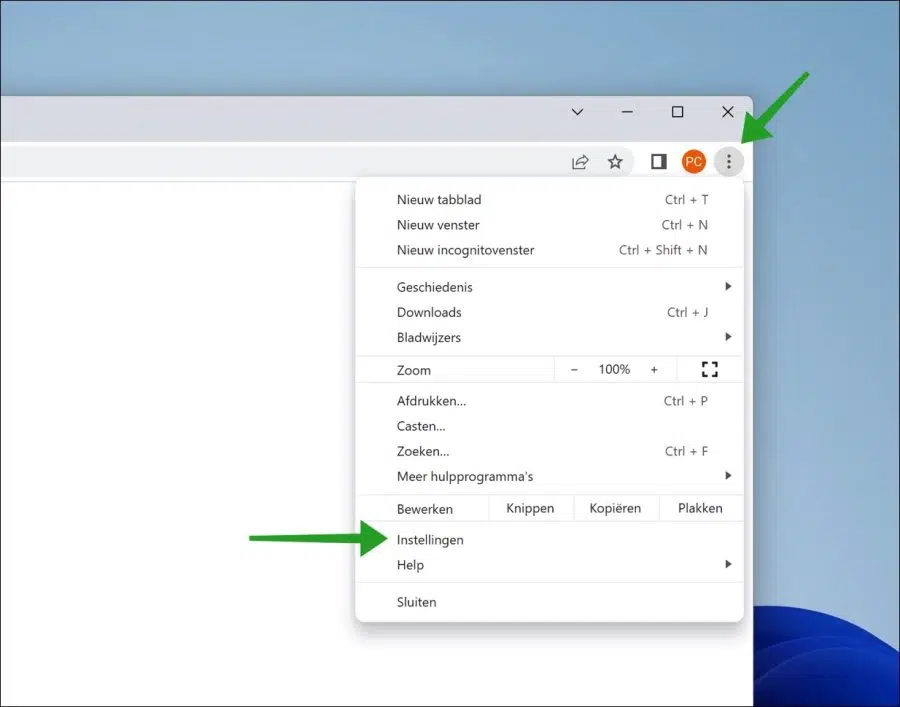Click the share page icon
The width and height of the screenshot is (900, 707).
[x=580, y=162]
